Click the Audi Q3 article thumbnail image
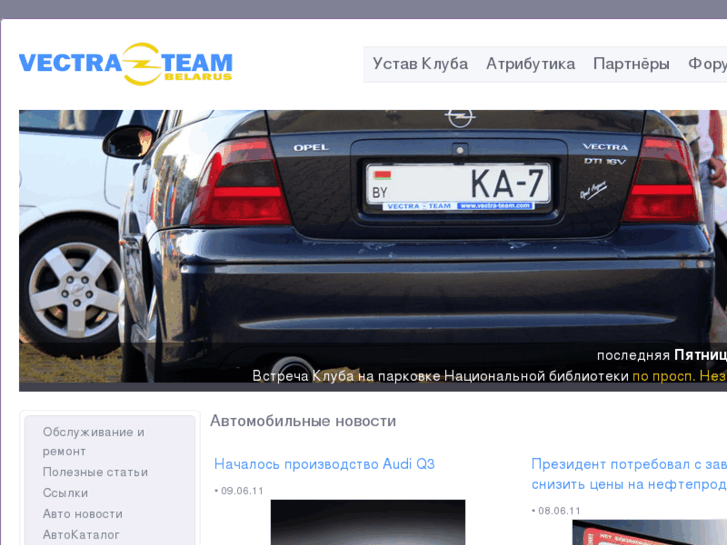Screen dimensions: 727x545 point(367,522)
